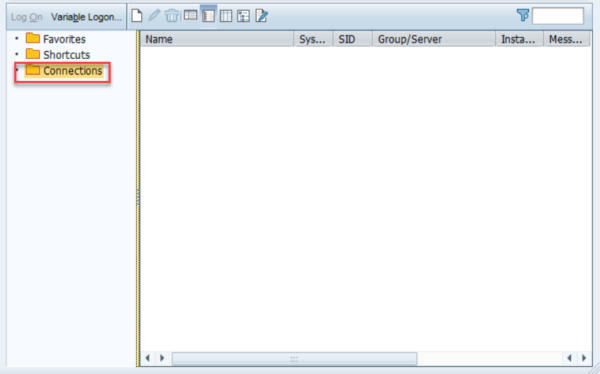Switch to Explorer view icon
Screen dimensions: 600x374
click(x=190, y=16)
